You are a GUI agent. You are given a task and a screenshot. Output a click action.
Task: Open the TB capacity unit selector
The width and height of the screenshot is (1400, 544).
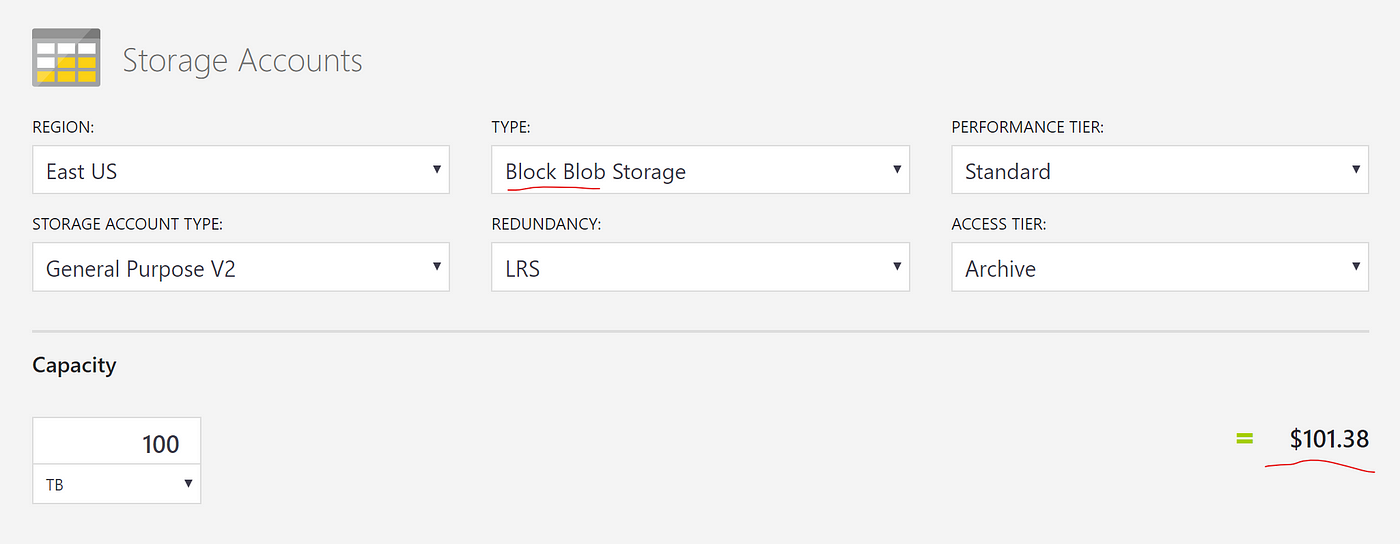117,484
